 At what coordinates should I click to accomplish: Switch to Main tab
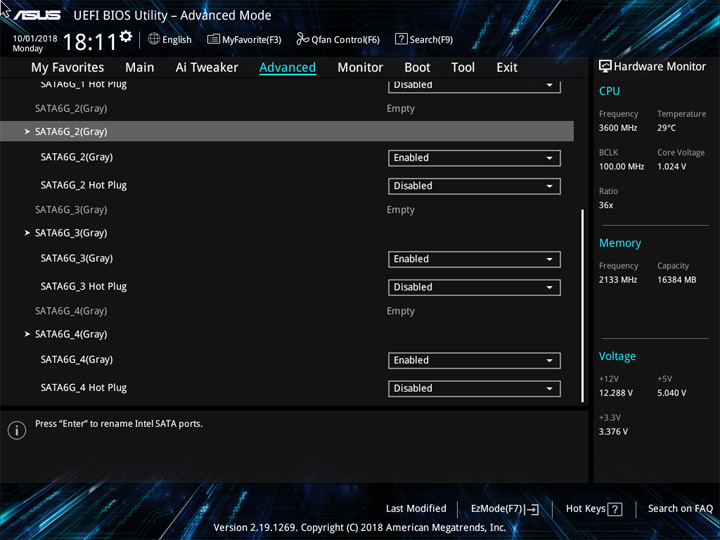coord(140,68)
